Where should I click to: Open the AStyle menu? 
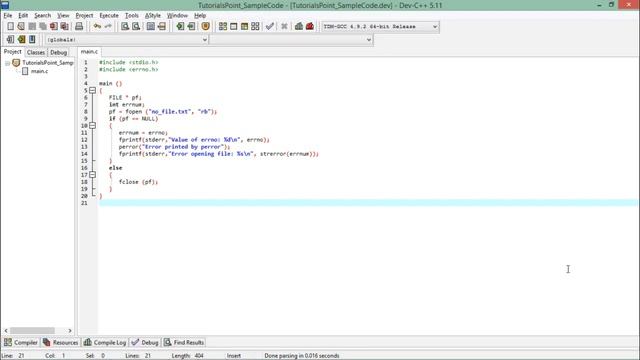tap(153, 16)
